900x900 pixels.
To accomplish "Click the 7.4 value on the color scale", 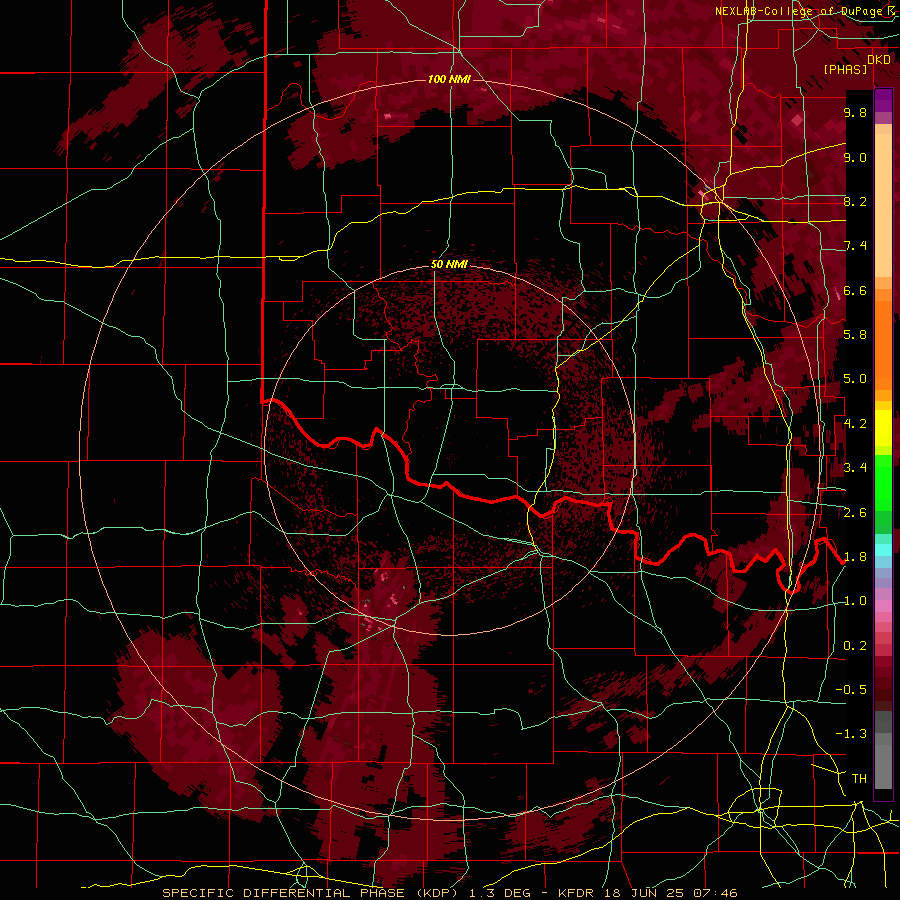I will 855,246.
